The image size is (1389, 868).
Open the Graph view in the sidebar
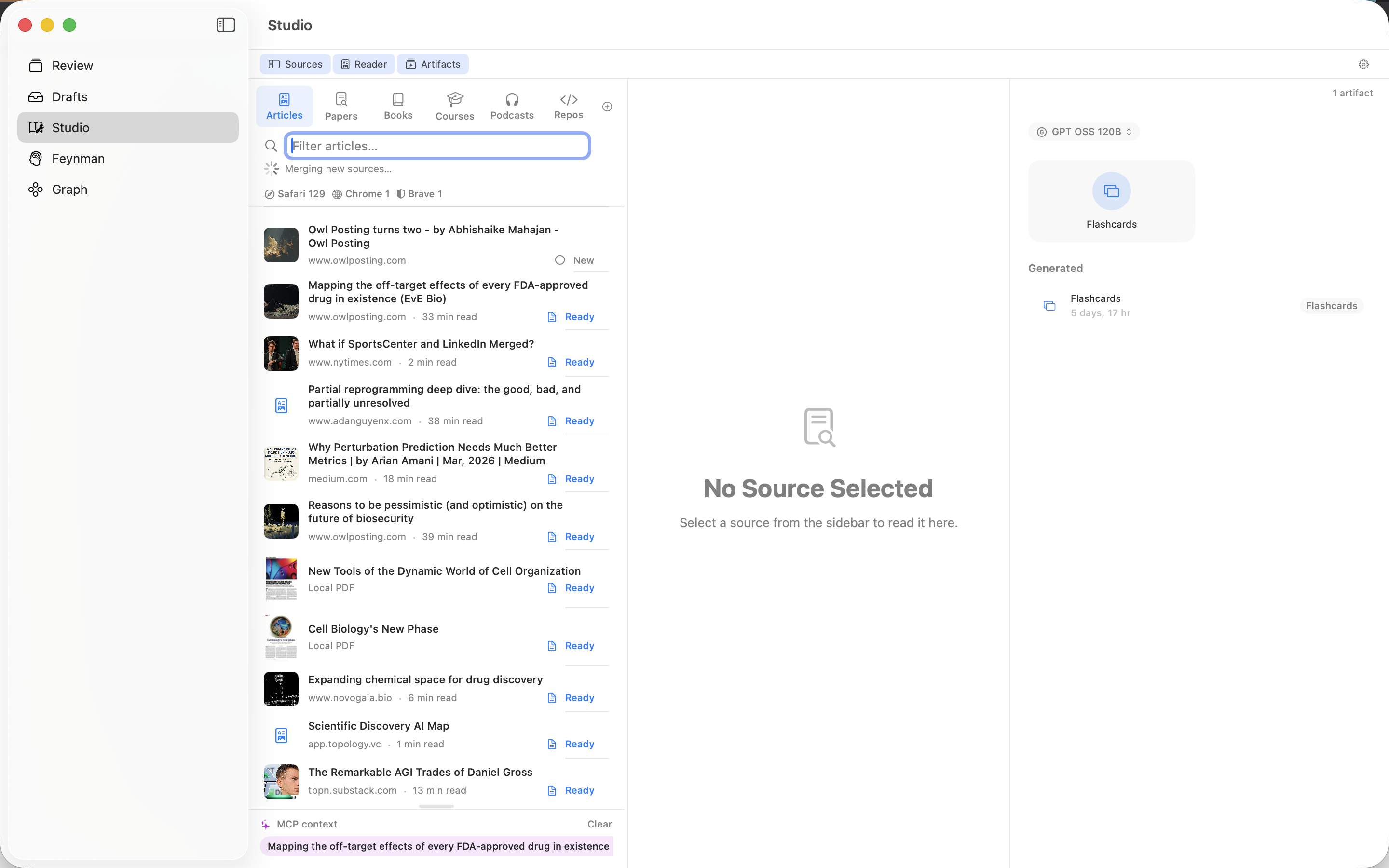point(70,189)
